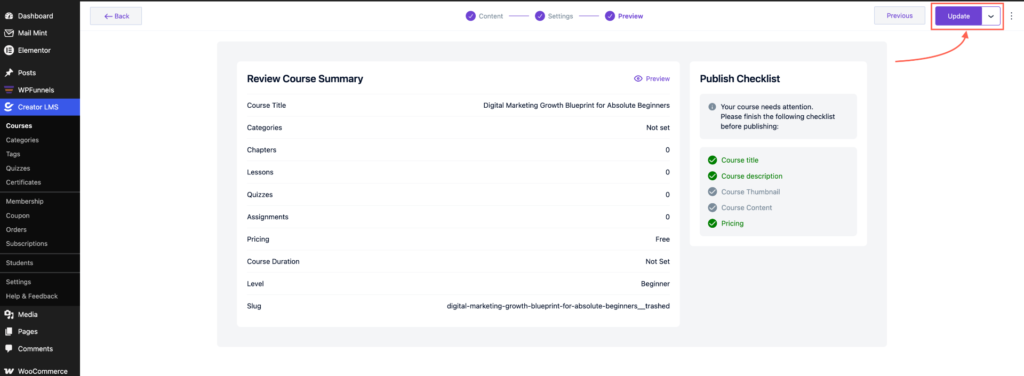Click the 'Course Duration' row label

[273, 262]
